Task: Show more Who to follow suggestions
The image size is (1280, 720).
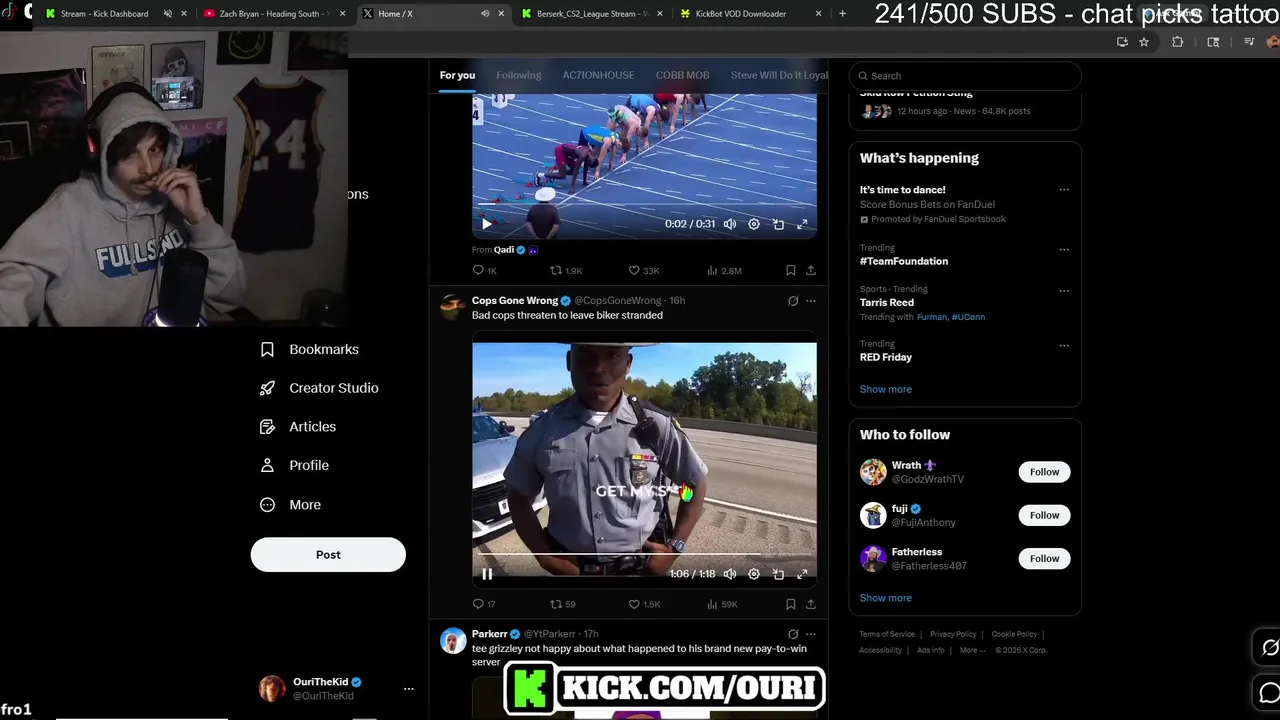Action: coord(886,598)
